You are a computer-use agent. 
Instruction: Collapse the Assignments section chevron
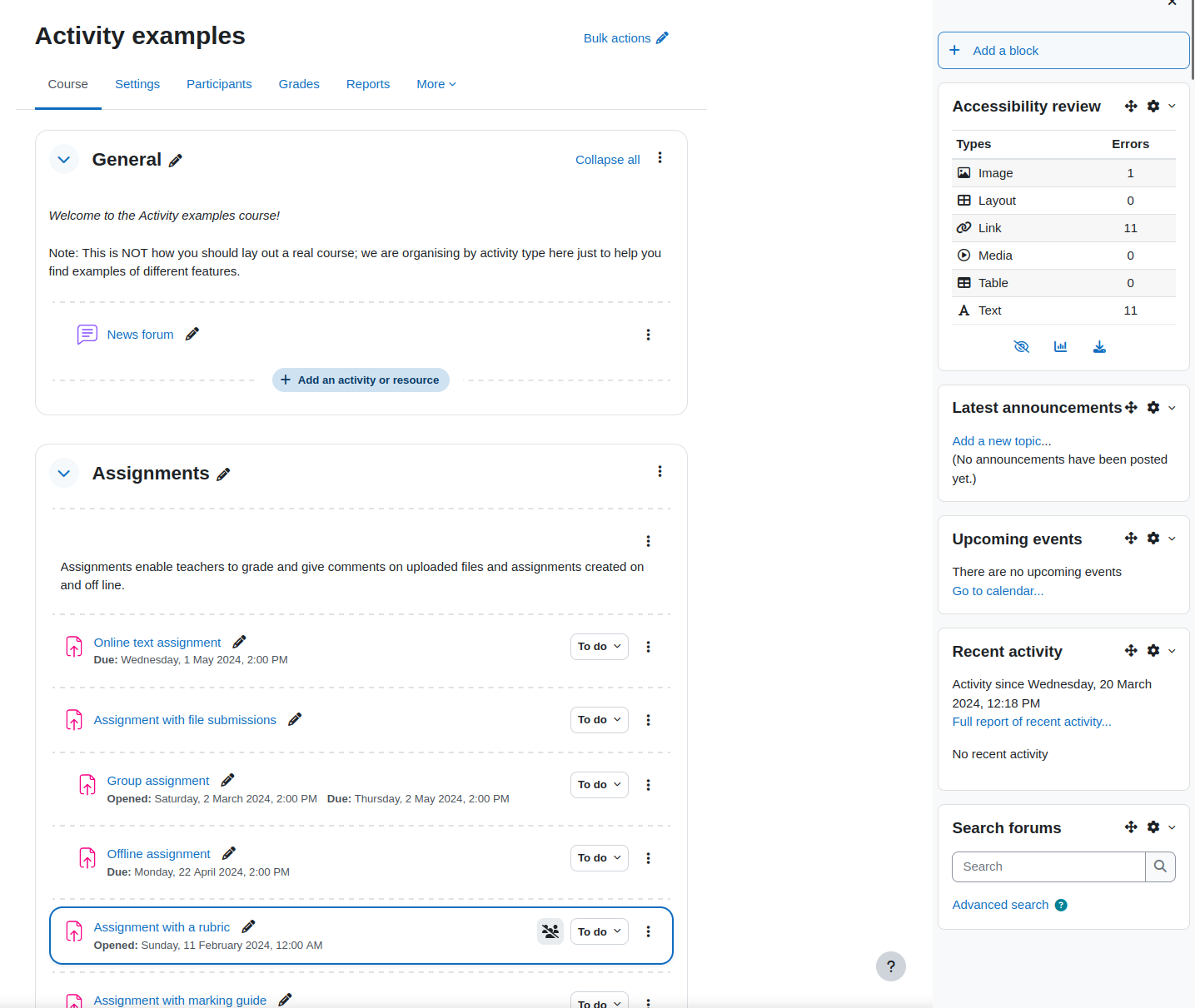point(64,473)
